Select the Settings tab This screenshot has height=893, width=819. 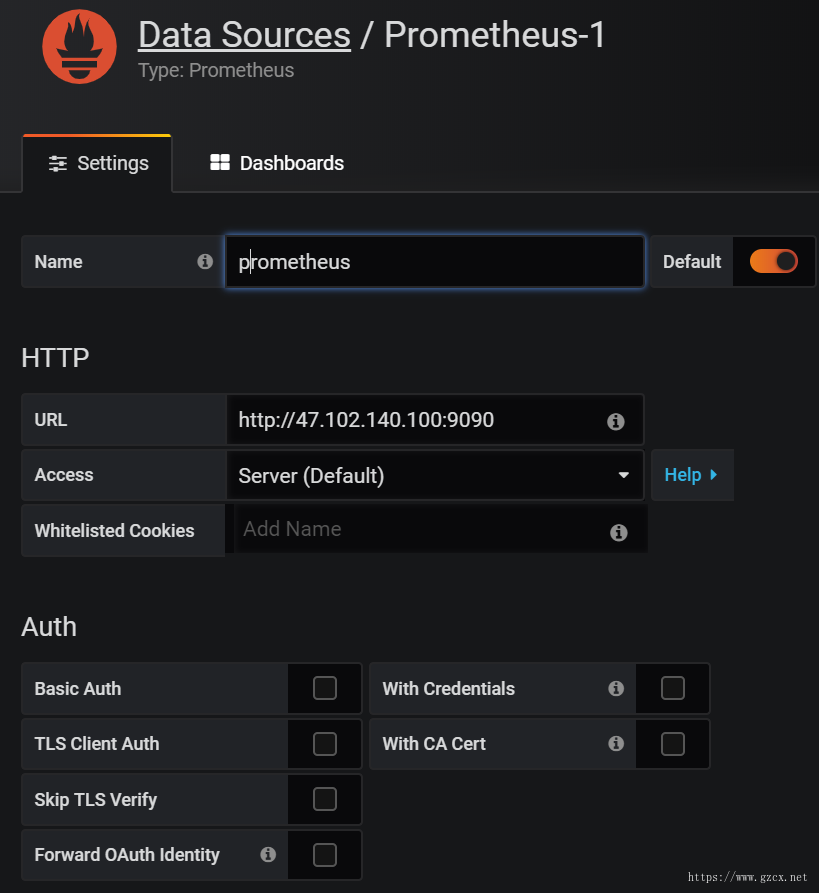point(97,163)
